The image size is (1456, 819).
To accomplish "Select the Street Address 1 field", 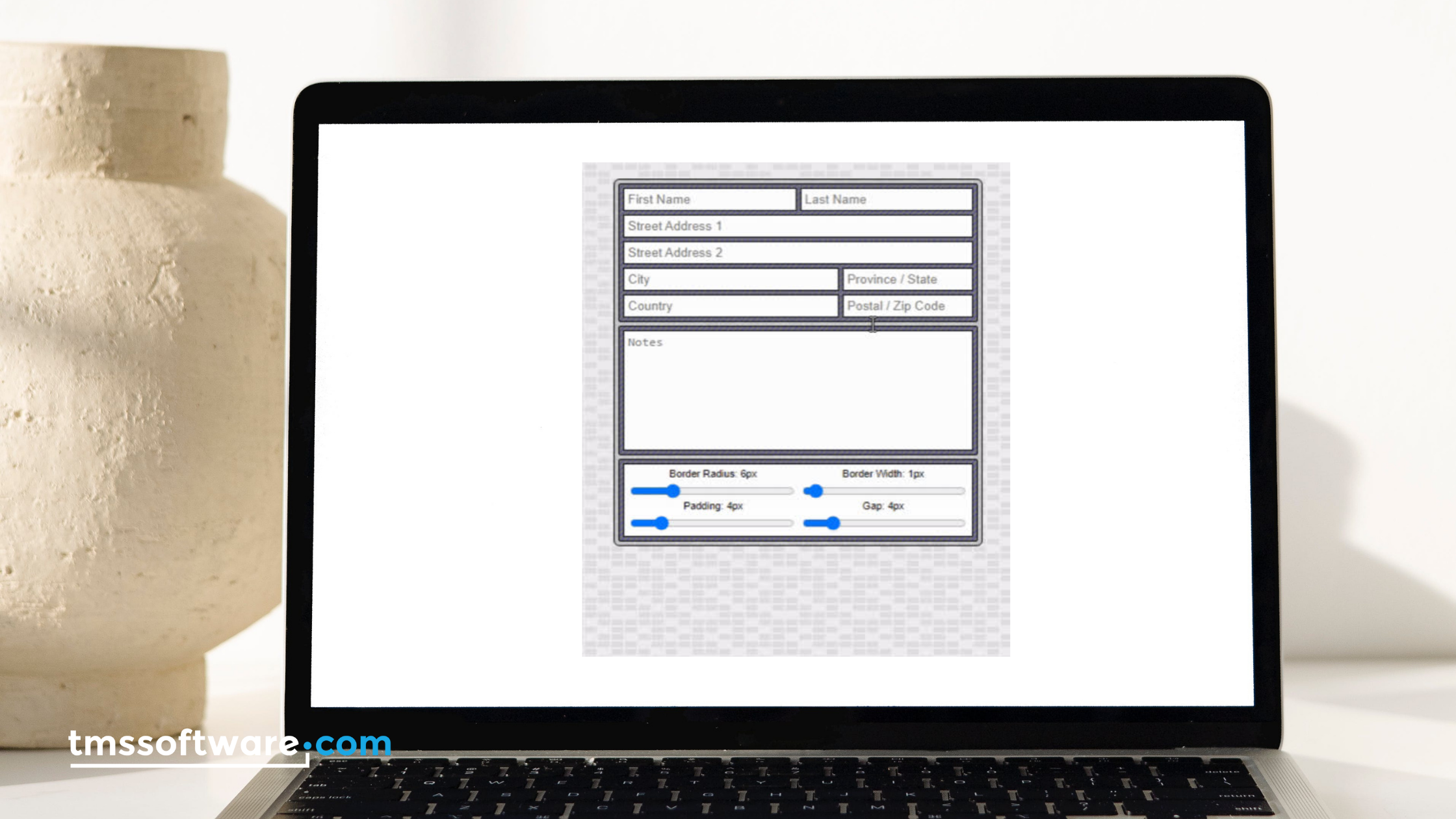I will click(796, 226).
